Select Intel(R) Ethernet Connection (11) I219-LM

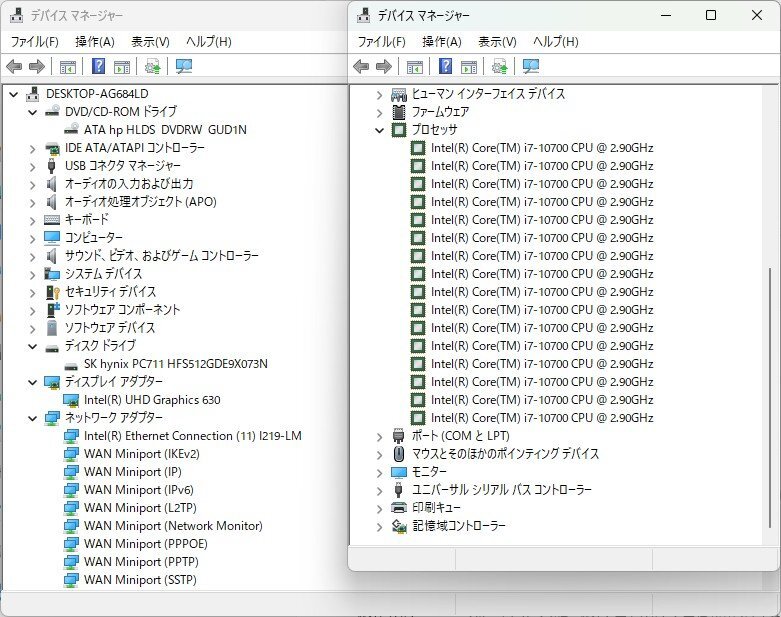[192, 436]
